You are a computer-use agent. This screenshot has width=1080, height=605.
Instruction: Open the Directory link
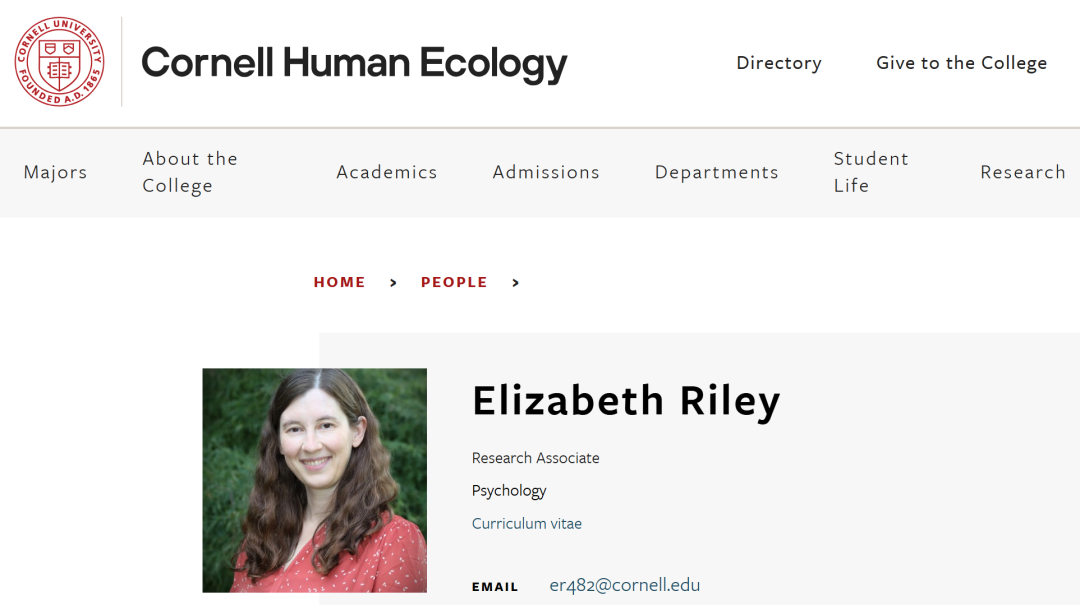click(779, 63)
